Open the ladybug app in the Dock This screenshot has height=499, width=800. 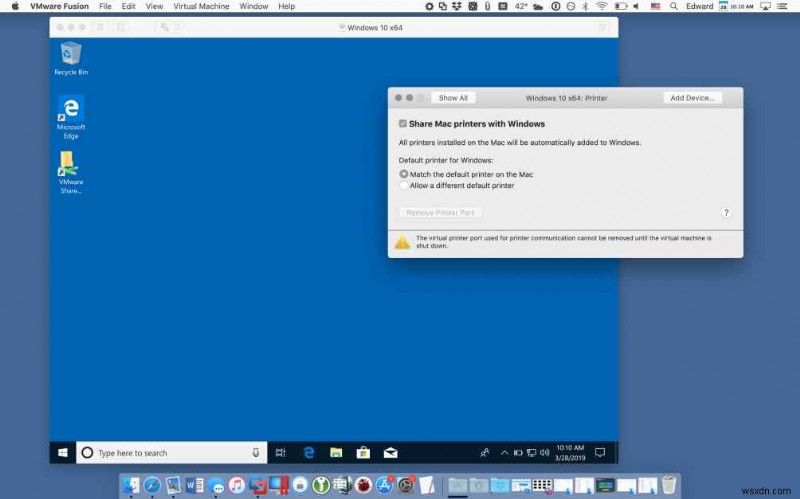(x=364, y=485)
